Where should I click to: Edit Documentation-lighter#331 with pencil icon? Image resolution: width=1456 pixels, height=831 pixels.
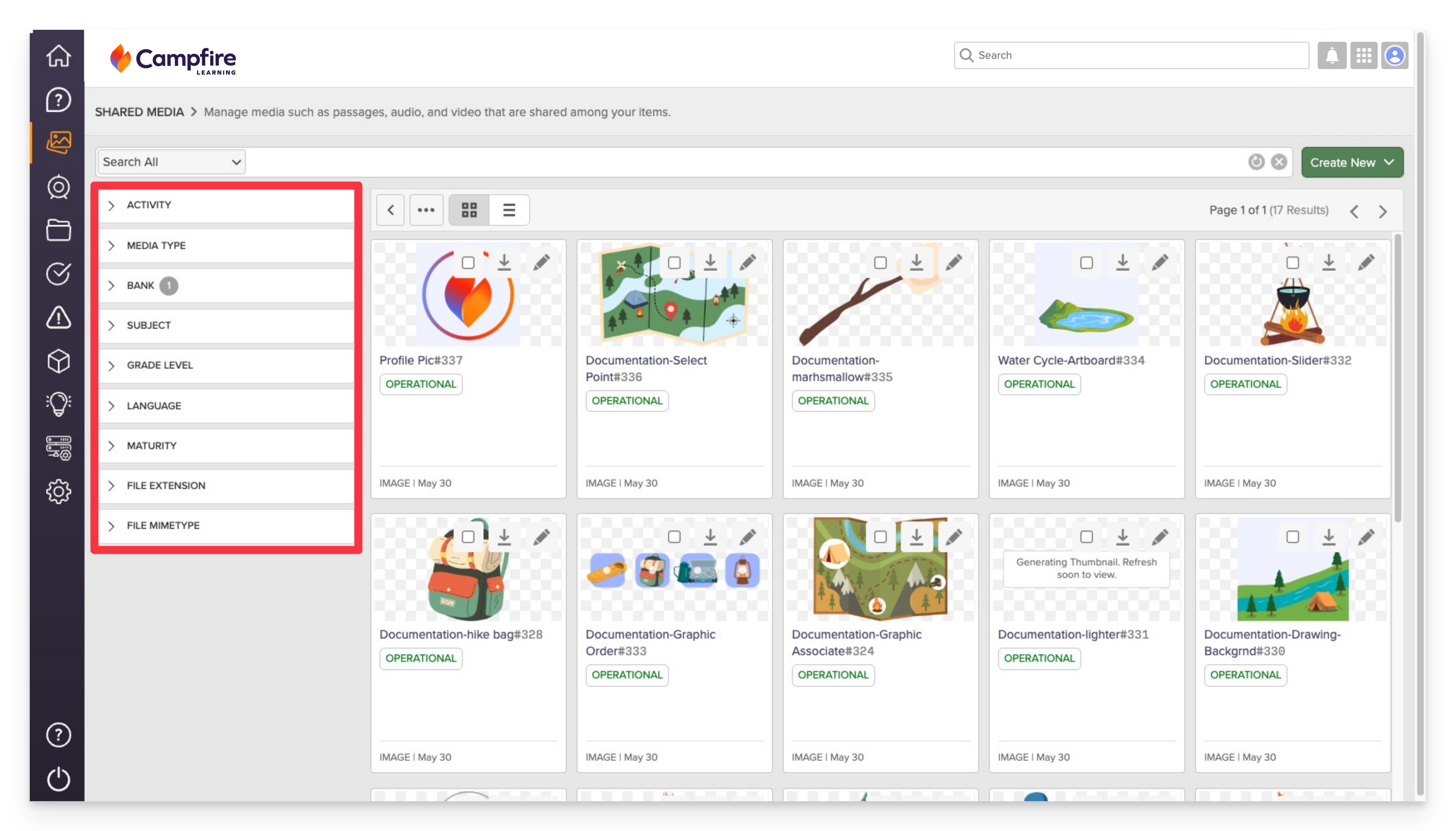1159,536
